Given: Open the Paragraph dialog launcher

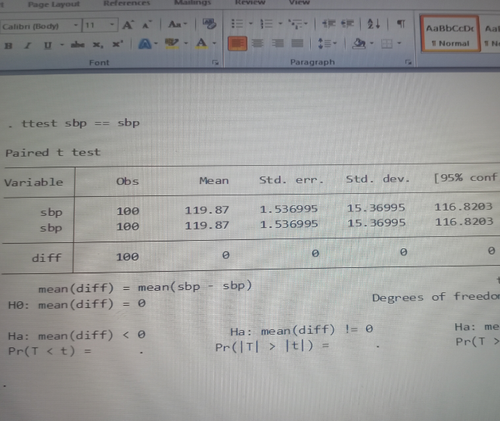Looking at the screenshot, I should (x=408, y=62).
